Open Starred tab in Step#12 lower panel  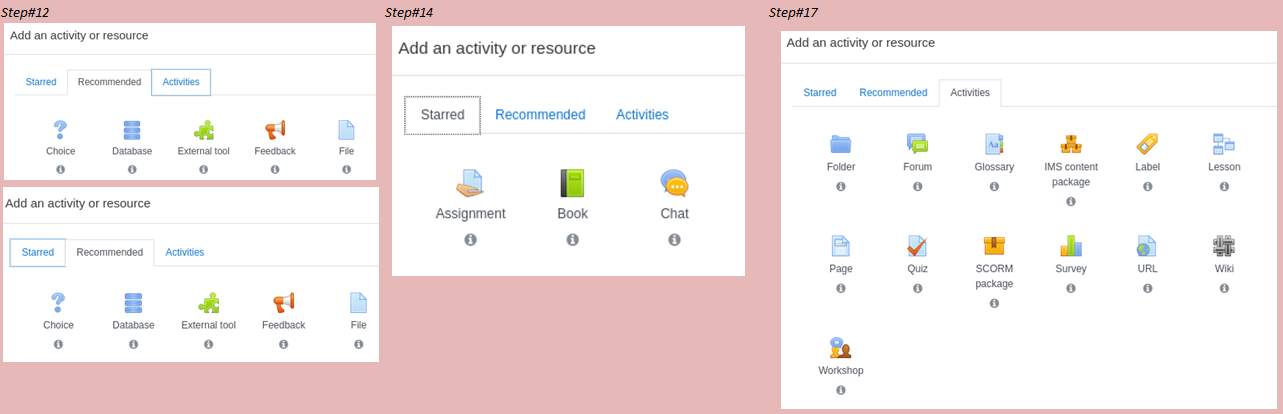pyautogui.click(x=38, y=252)
